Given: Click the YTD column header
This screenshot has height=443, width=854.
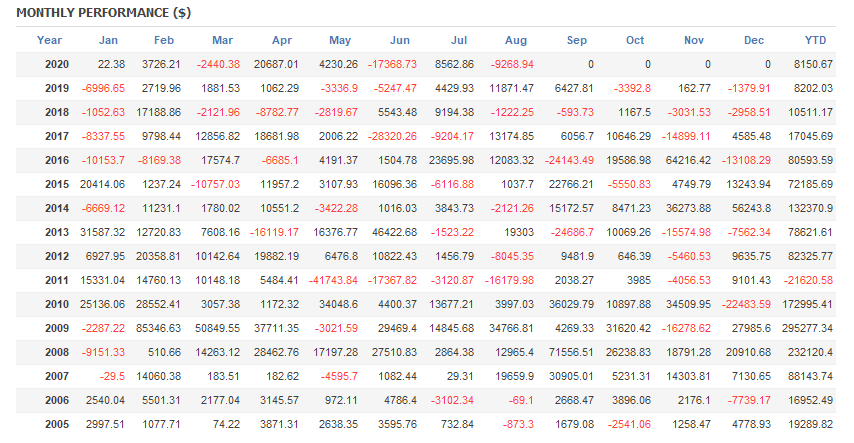Looking at the screenshot, I should (x=815, y=40).
